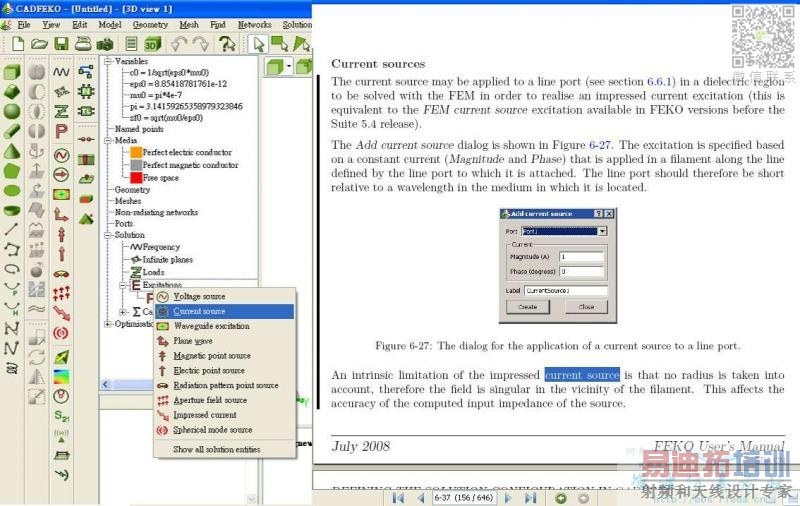
Task: Go to previous page in PDF viewer
Action: pyautogui.click(x=421, y=498)
